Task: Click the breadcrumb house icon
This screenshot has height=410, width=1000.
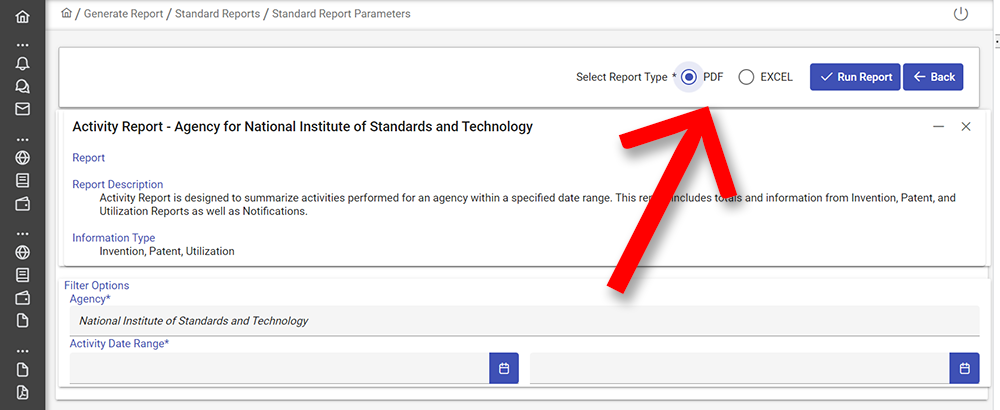Action: pyautogui.click(x=66, y=13)
